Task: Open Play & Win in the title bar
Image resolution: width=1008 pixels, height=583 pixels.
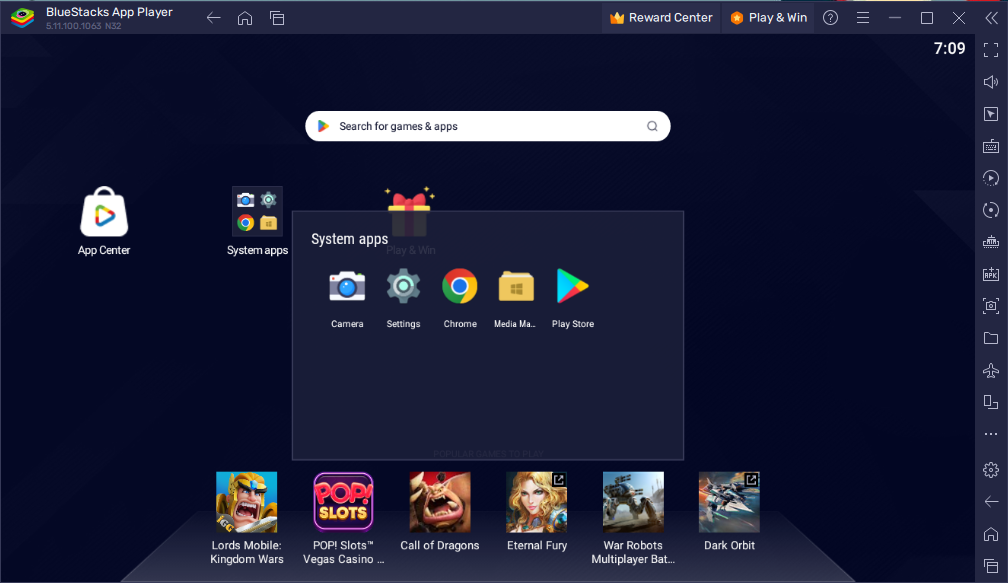Action: tap(769, 18)
